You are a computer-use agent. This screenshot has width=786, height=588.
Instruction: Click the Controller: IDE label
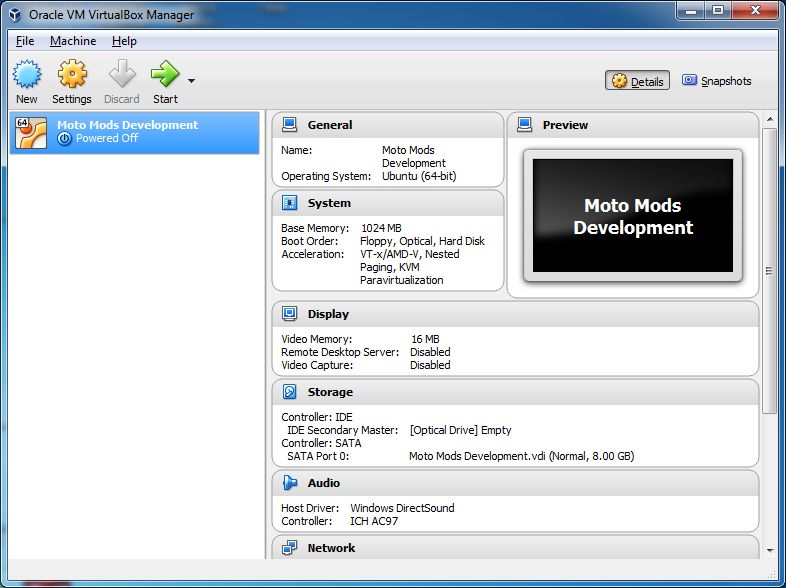tap(317, 417)
